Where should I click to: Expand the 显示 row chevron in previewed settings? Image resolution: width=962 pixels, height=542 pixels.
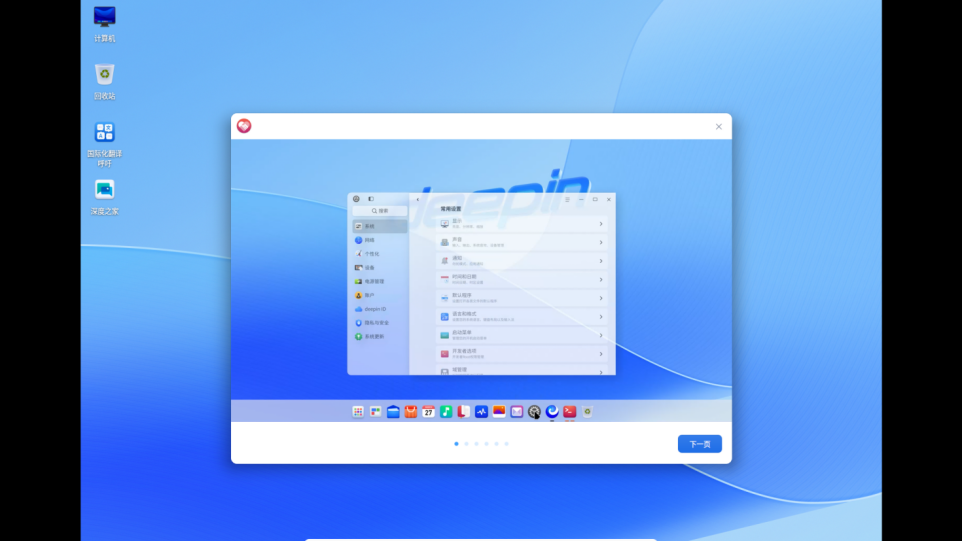tap(601, 224)
